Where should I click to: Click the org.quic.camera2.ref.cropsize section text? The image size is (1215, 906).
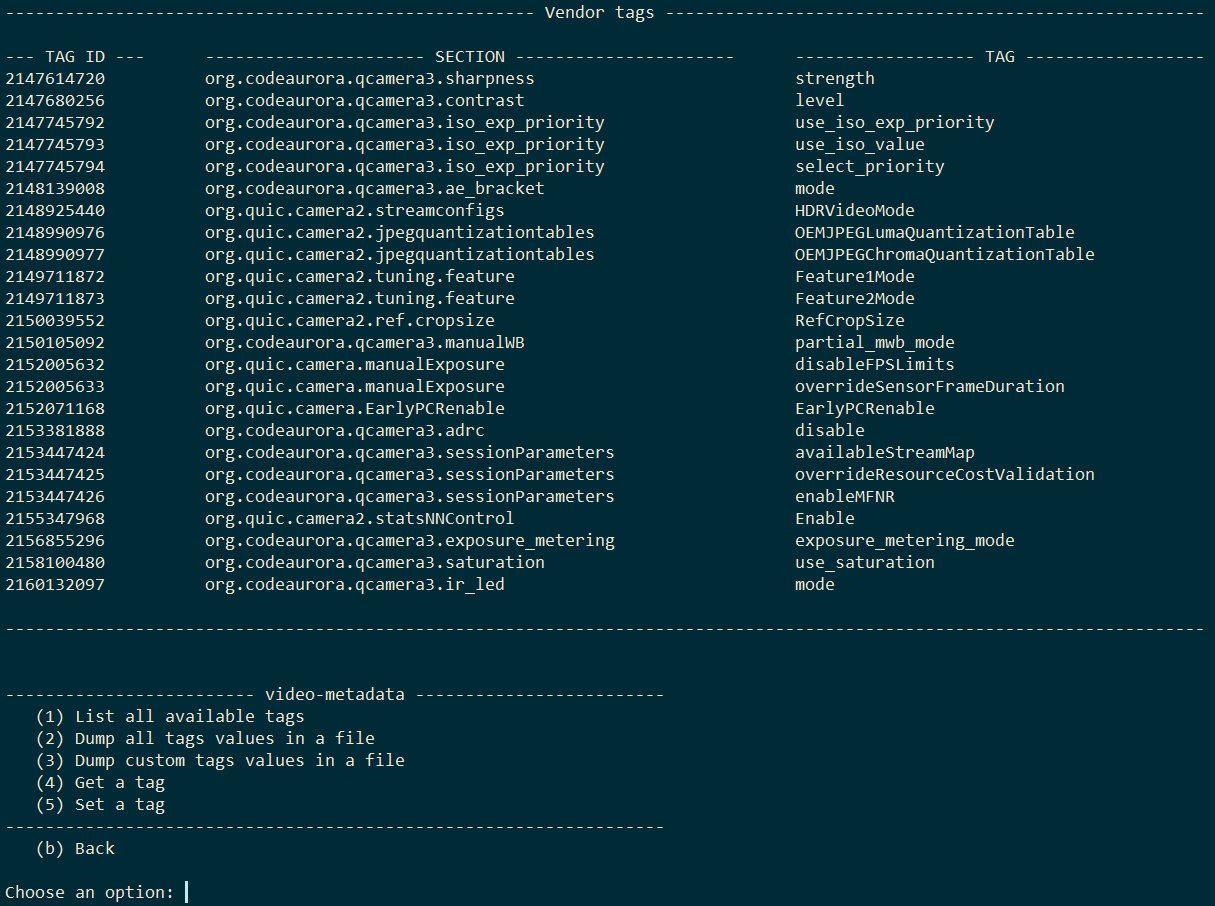click(x=350, y=320)
